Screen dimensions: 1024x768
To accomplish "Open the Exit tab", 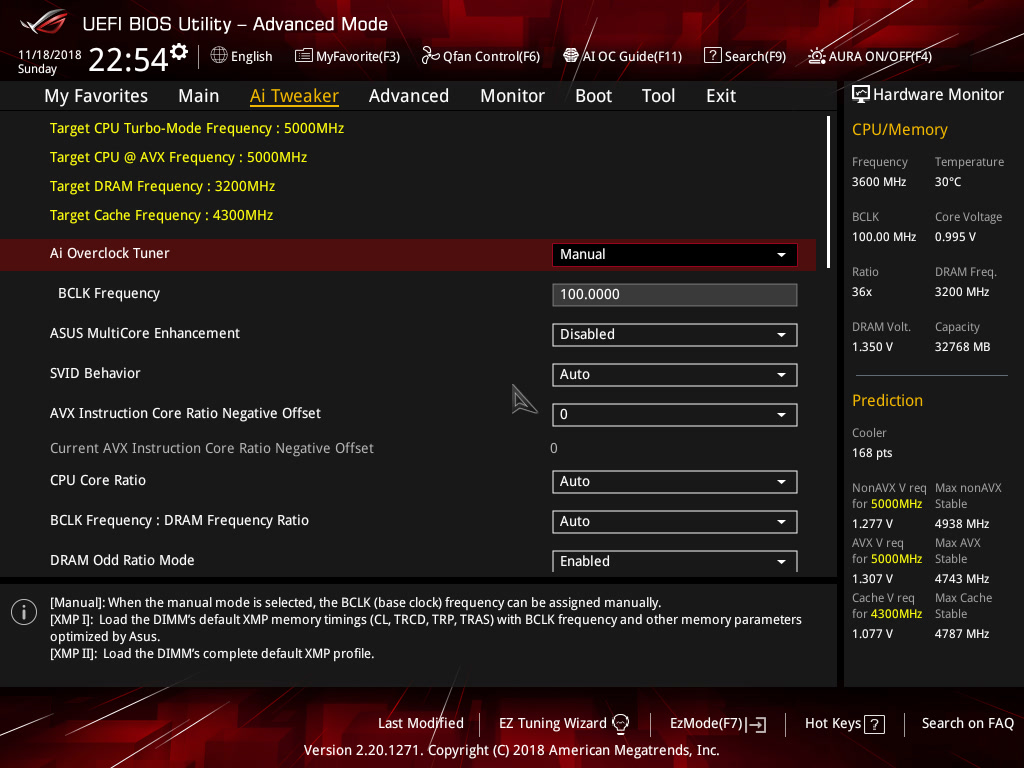I will tap(721, 96).
